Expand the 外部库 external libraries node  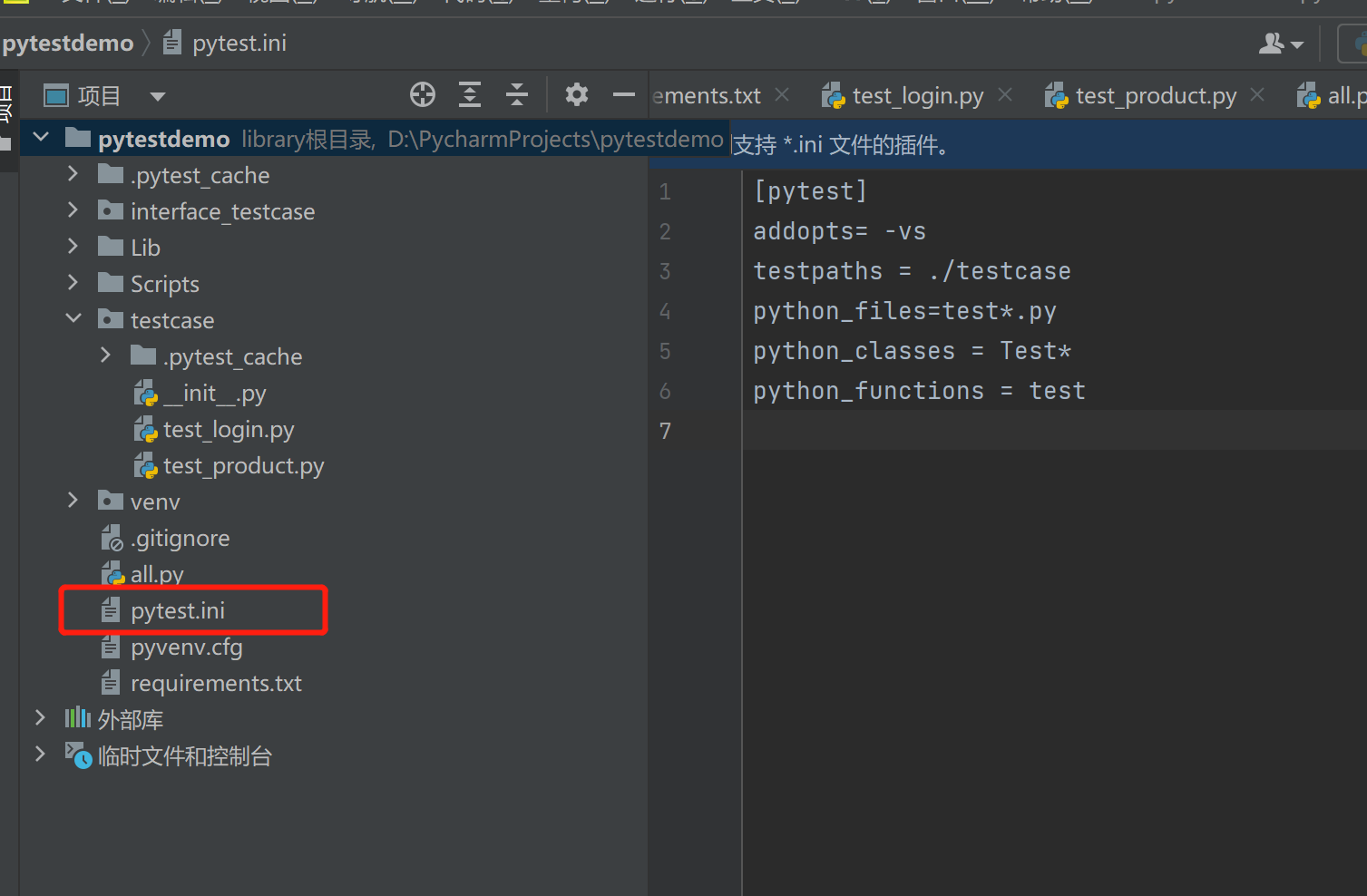pyautogui.click(x=40, y=718)
